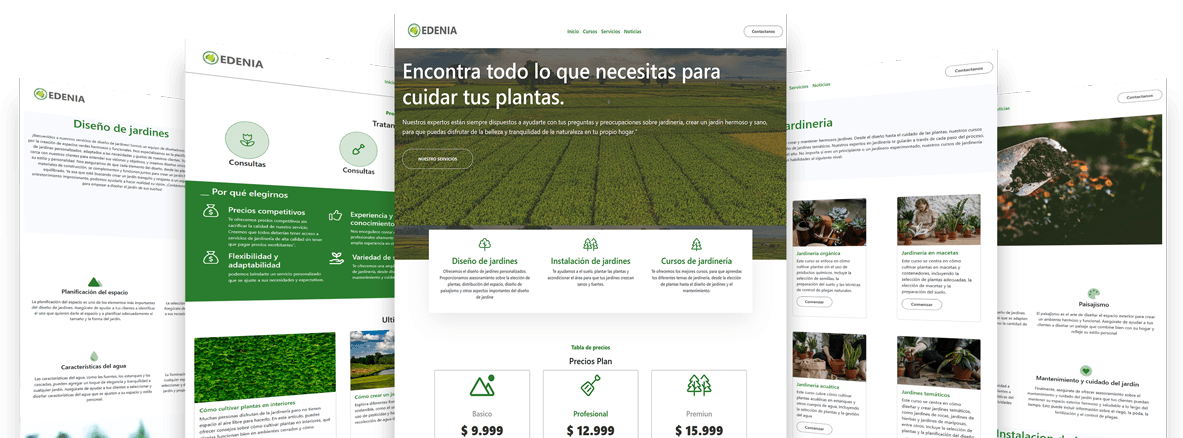Click the Planificación del espacio heading
The height and width of the screenshot is (438, 1183).
[x=95, y=292]
